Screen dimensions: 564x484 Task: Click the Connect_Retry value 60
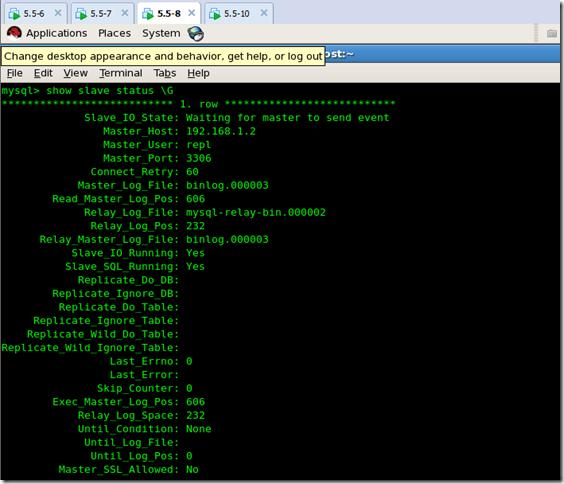(192, 172)
